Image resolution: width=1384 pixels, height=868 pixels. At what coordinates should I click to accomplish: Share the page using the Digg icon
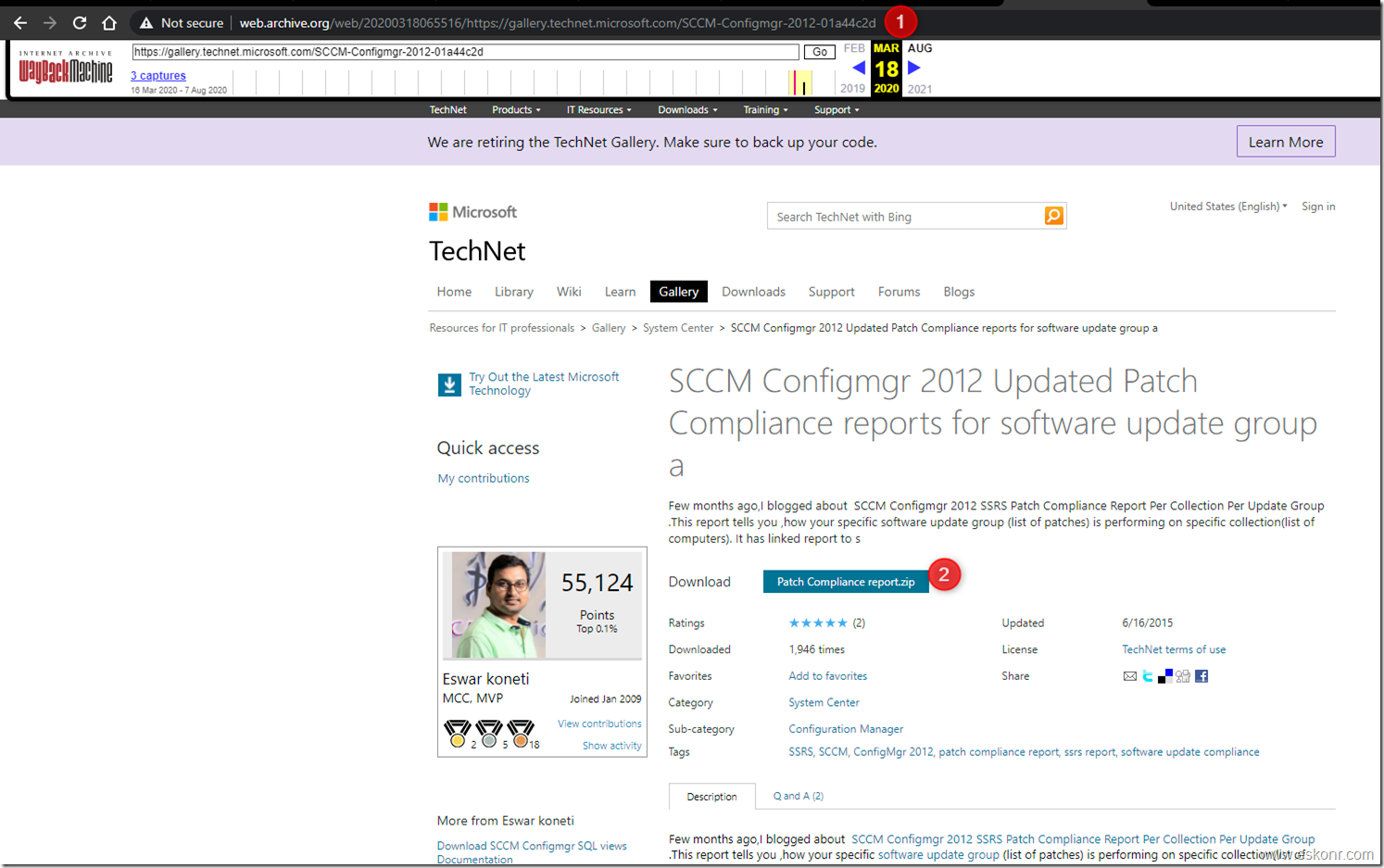click(x=1183, y=676)
